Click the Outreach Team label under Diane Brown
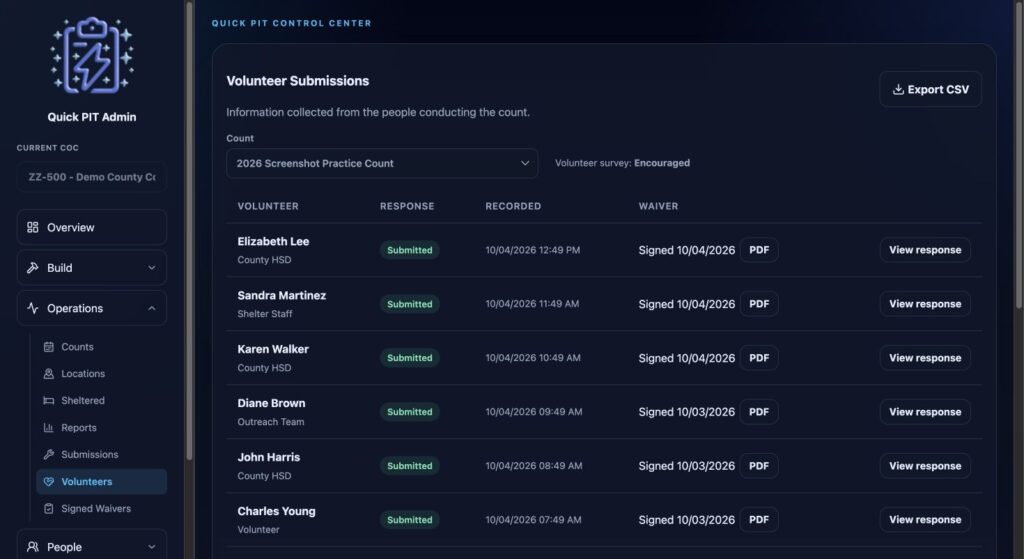This screenshot has width=1024, height=559. (270, 422)
